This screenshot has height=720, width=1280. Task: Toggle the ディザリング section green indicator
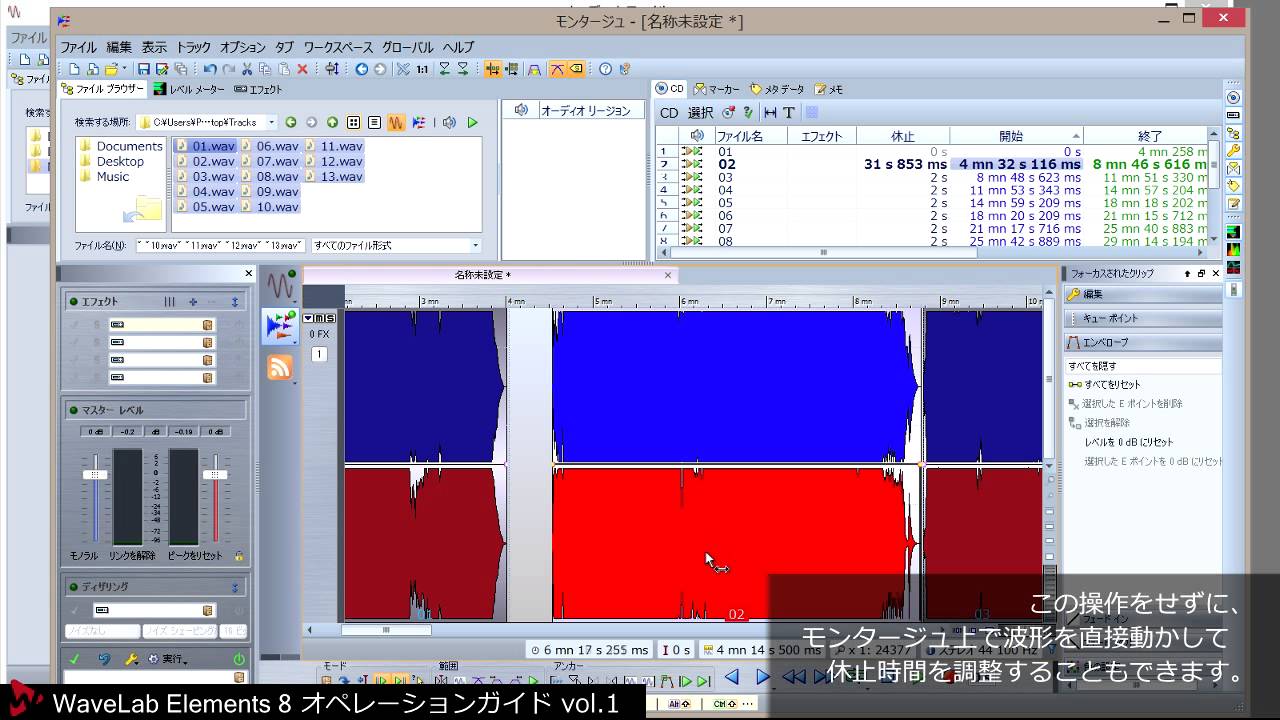click(73, 587)
